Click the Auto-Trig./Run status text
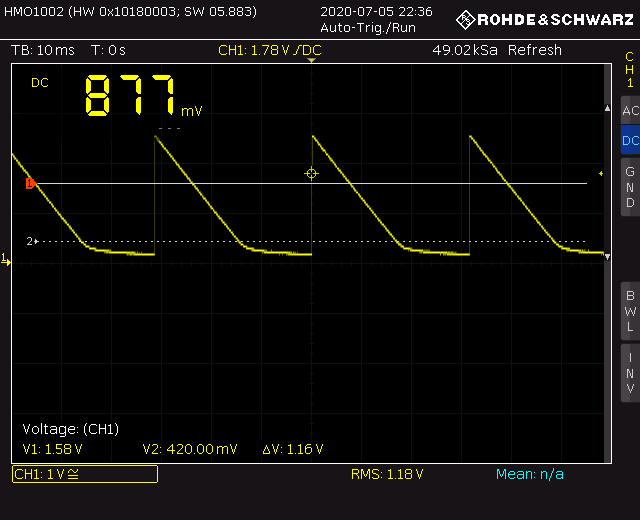 pyautogui.click(x=368, y=28)
